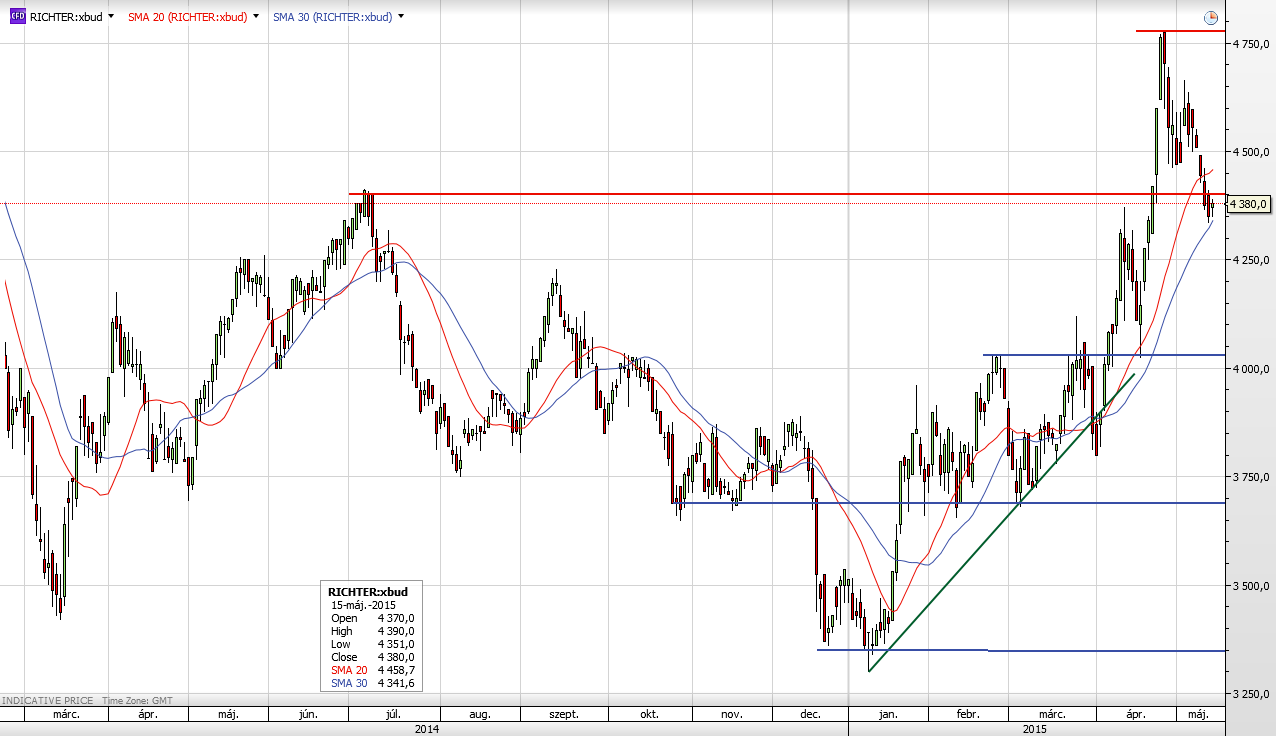Click the 3 500,0 price axis label
Image resolution: width=1276 pixels, height=736 pixels.
tap(1250, 585)
